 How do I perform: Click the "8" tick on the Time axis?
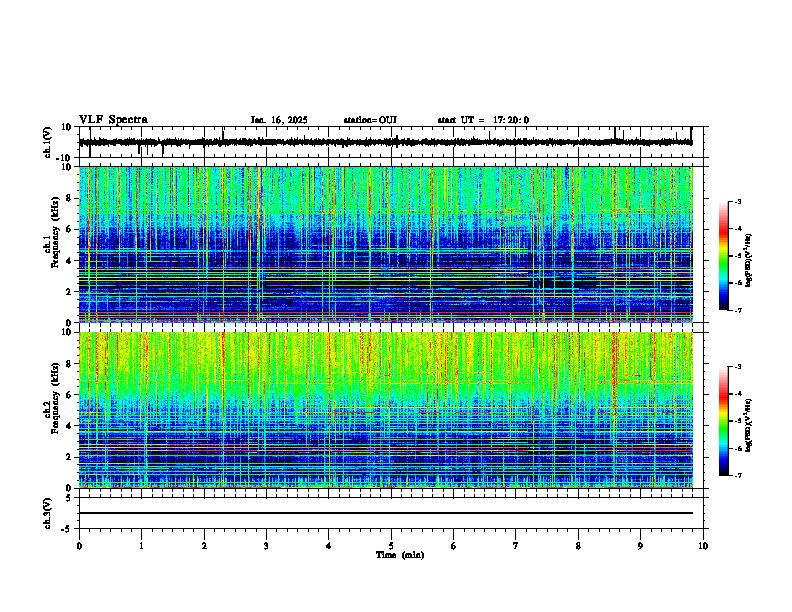(578, 546)
